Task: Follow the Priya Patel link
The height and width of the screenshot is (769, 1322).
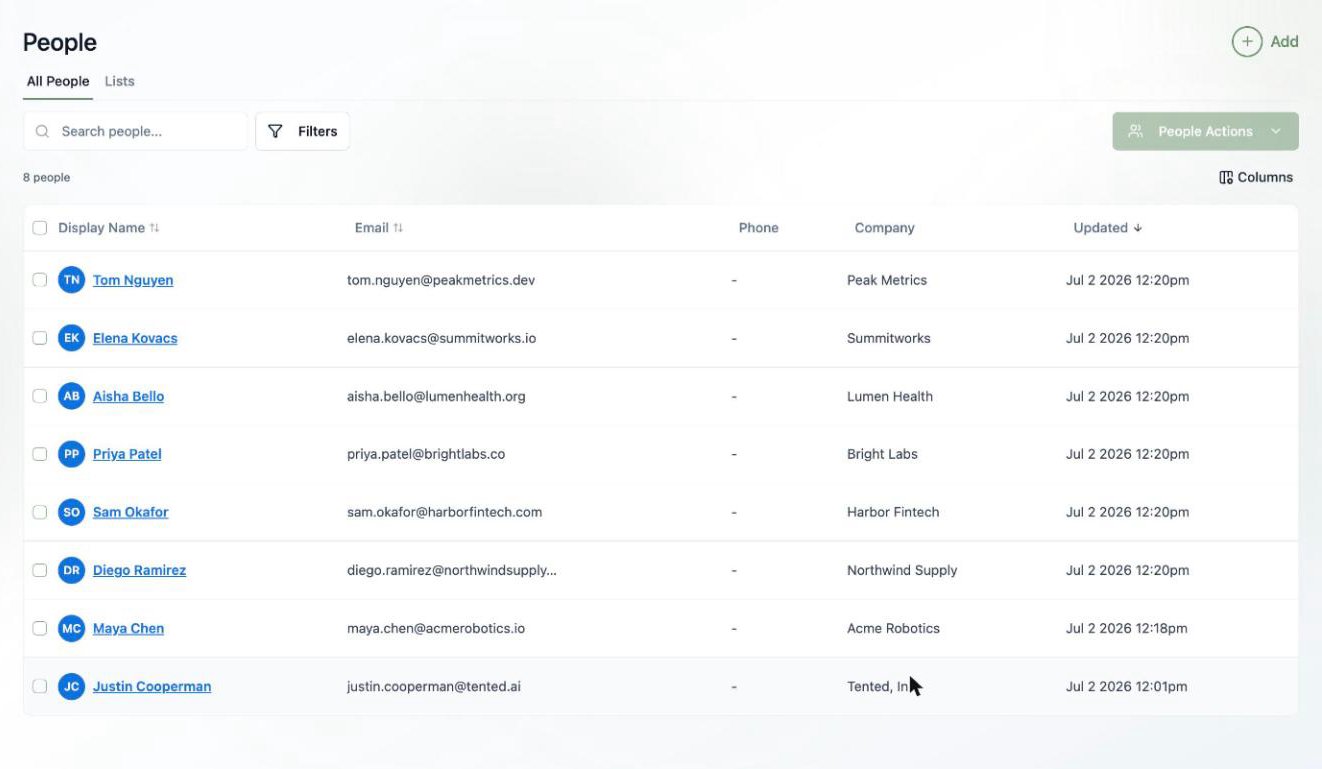Action: tap(127, 454)
